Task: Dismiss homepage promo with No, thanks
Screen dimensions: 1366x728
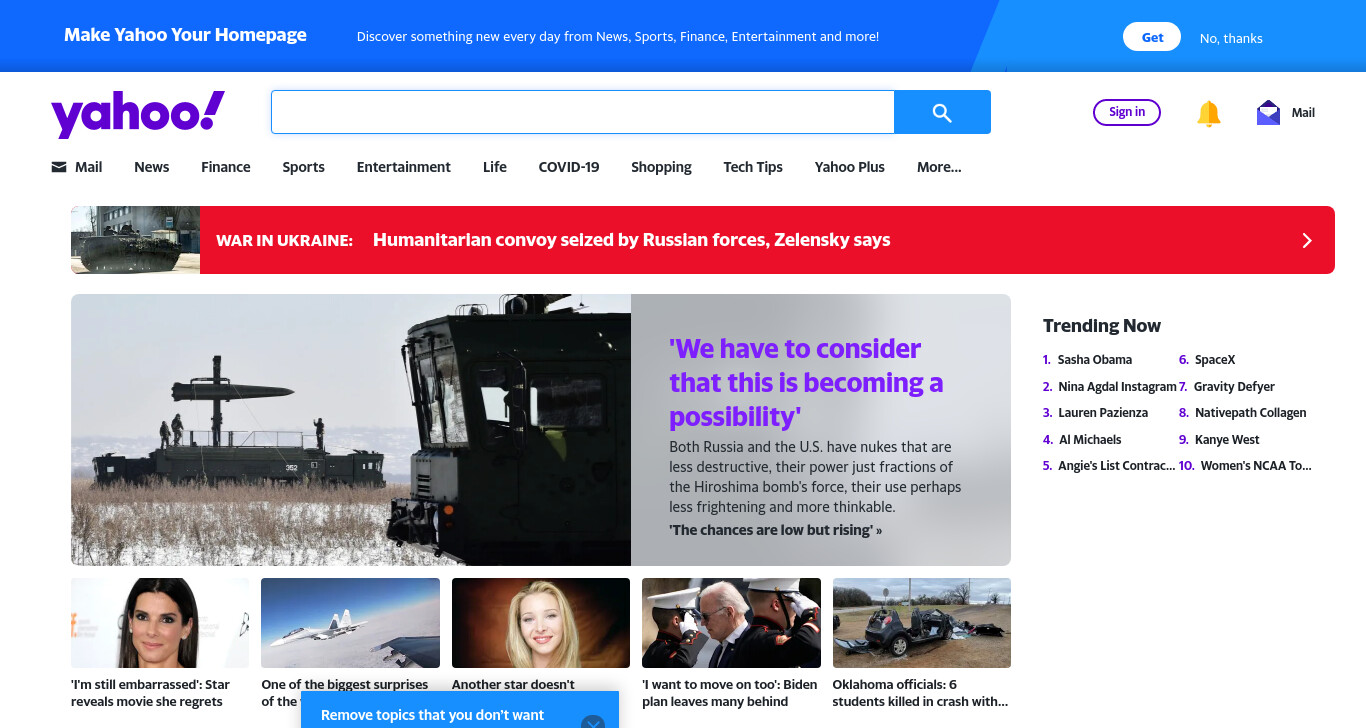Action: [1231, 38]
